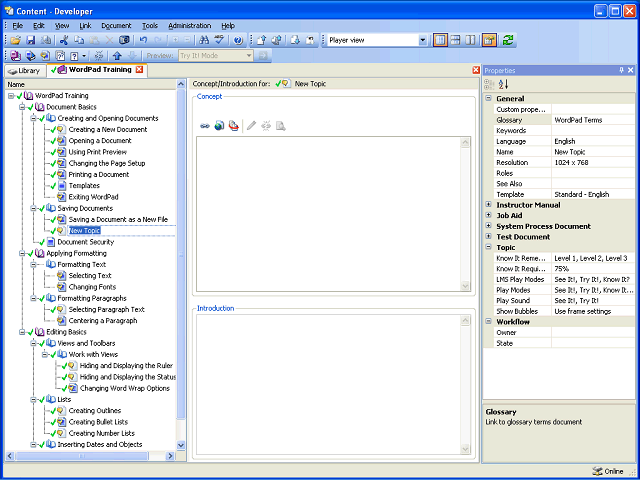Click the Undo arrow icon
Viewport: 640px width, 480px height.
click(143, 40)
